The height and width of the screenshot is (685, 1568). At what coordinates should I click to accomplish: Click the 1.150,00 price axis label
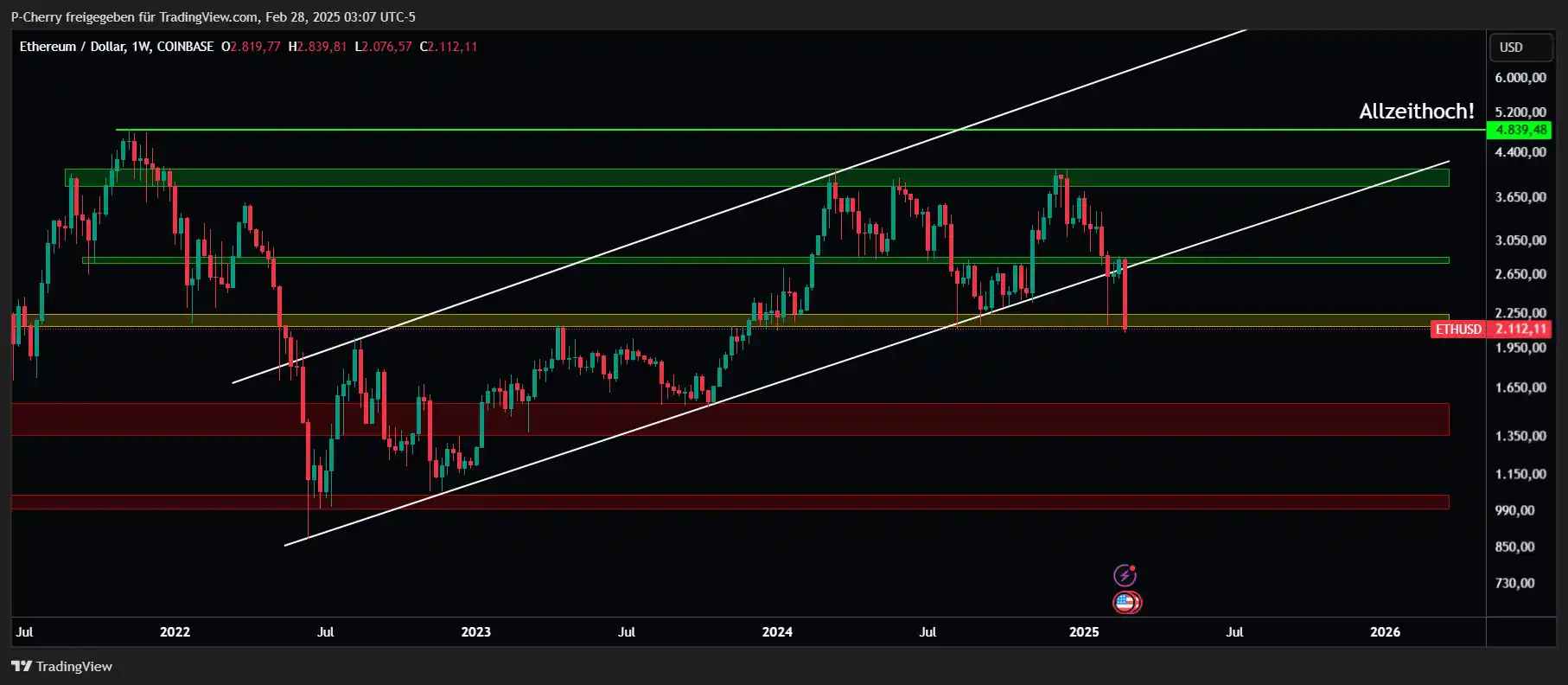click(x=1520, y=474)
